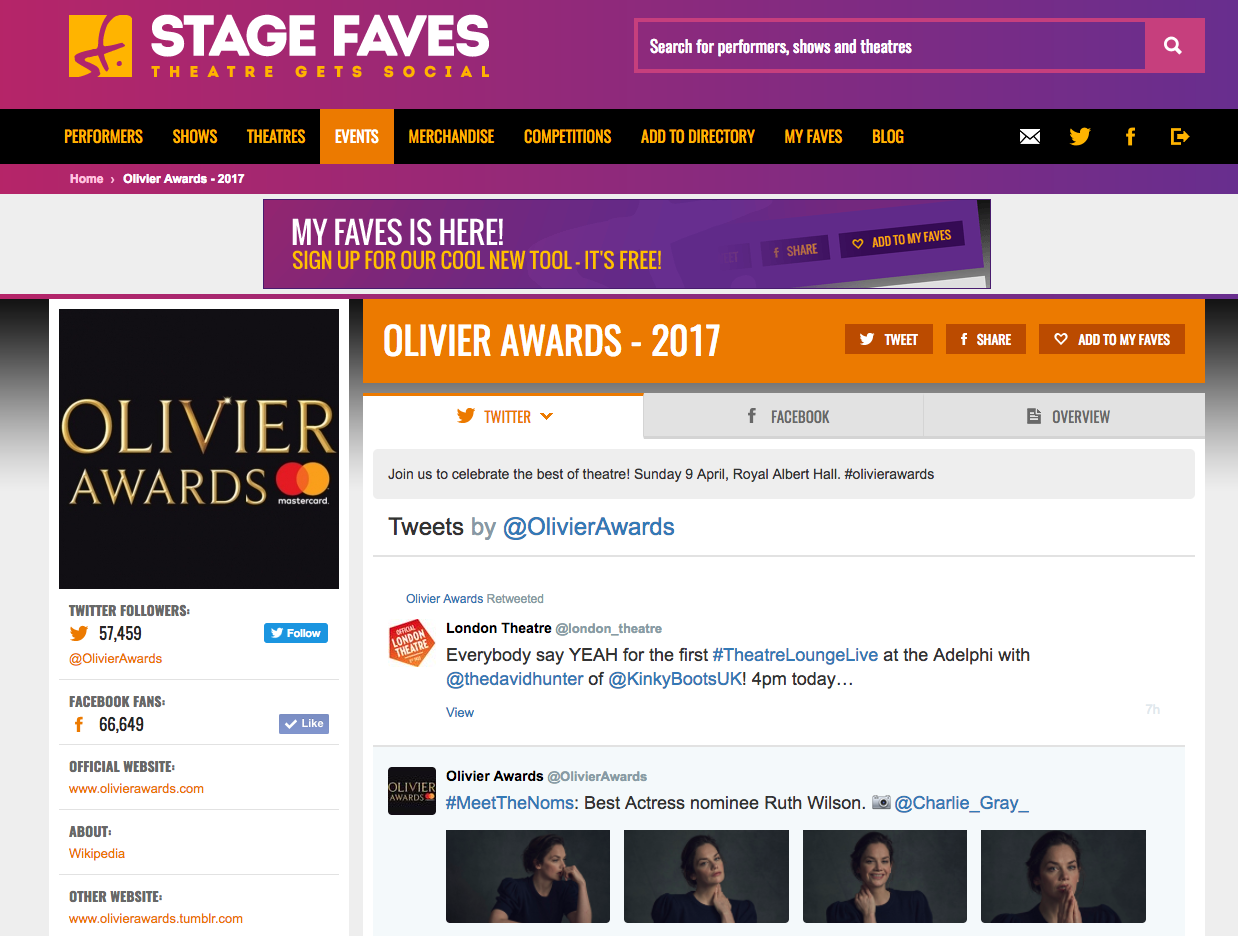This screenshot has height=936, width=1238.
Task: Click the Stage Faves title text logo
Action: (x=320, y=46)
